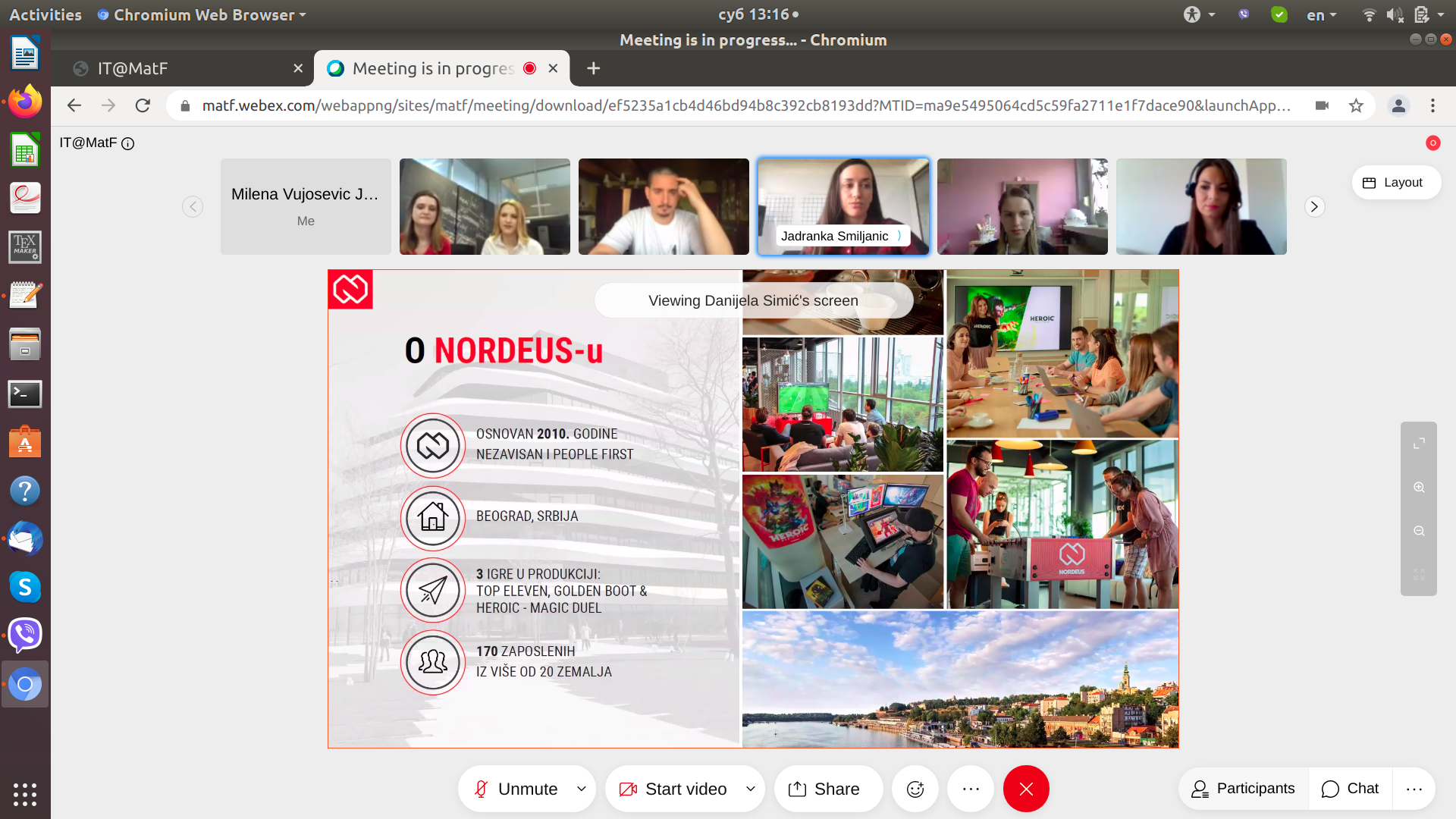
Task: Open the en keyboard layout menu
Action: (1321, 14)
